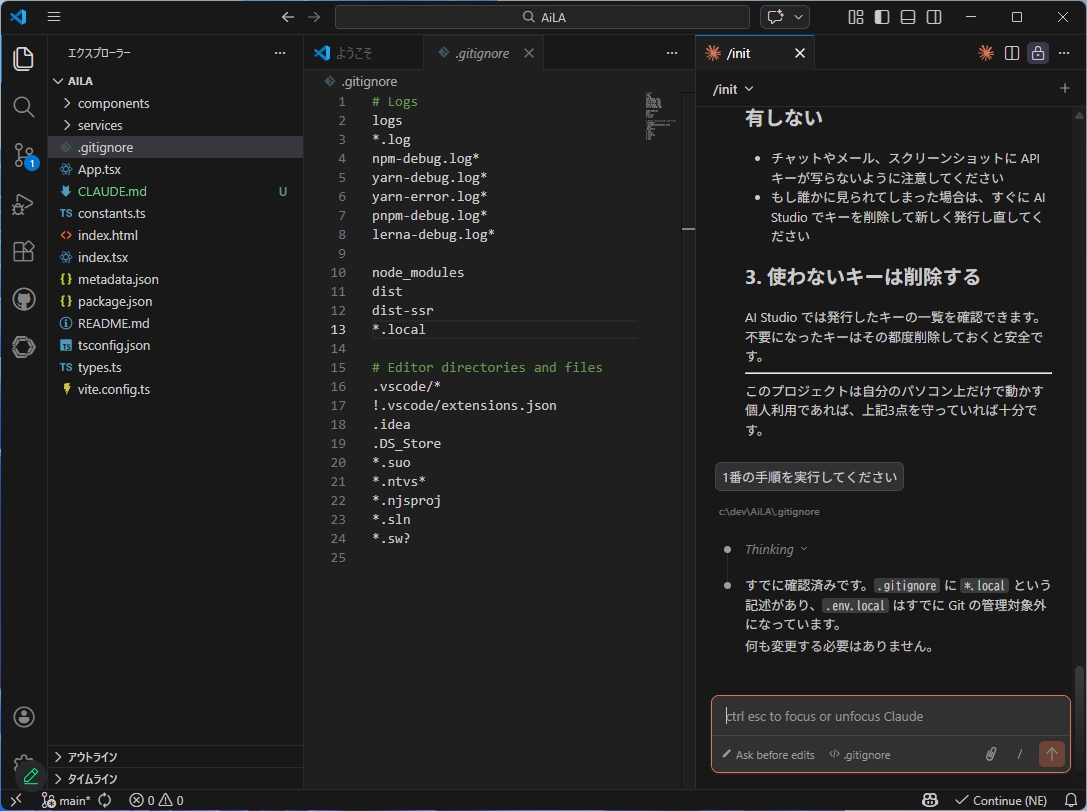Viewport: 1087px width, 811px height.
Task: Open Explorer panel more actions ellipsis
Action: 280,53
